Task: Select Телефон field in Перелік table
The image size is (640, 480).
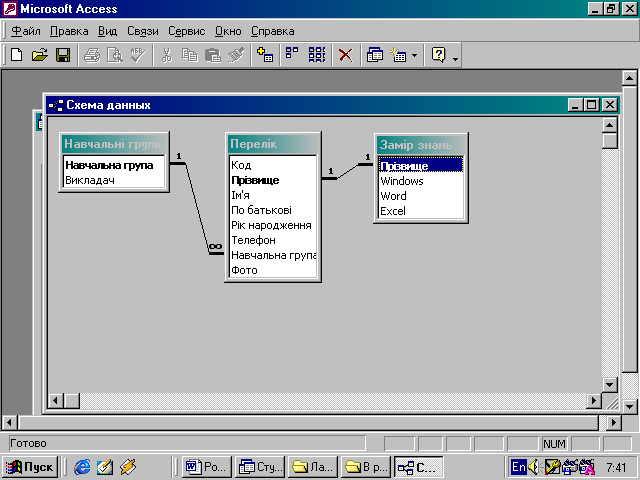Action: click(x=273, y=240)
